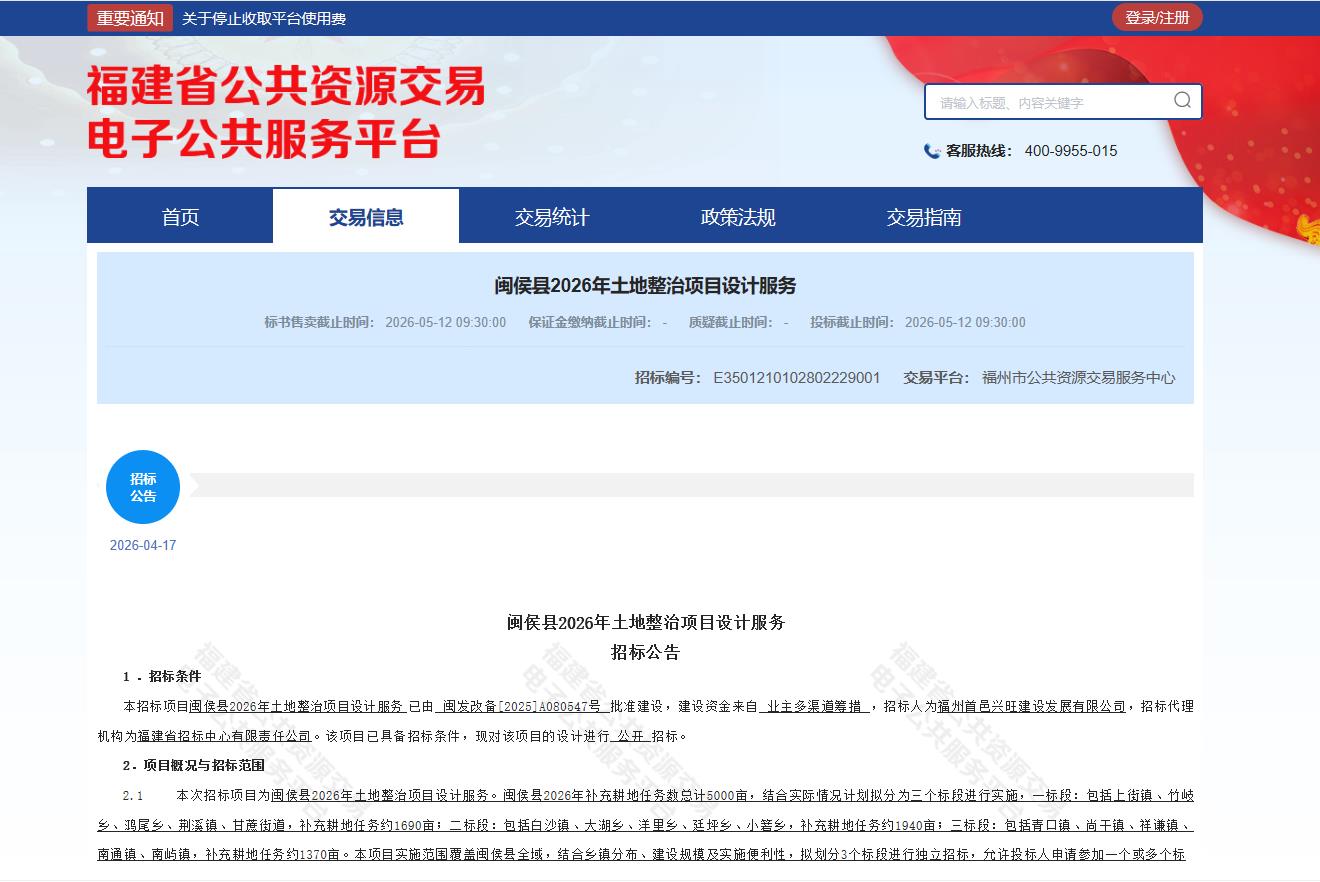Click the 福州市公共资源交易服务中心 platform name
Image resolution: width=1320 pixels, height=882 pixels.
click(1078, 378)
